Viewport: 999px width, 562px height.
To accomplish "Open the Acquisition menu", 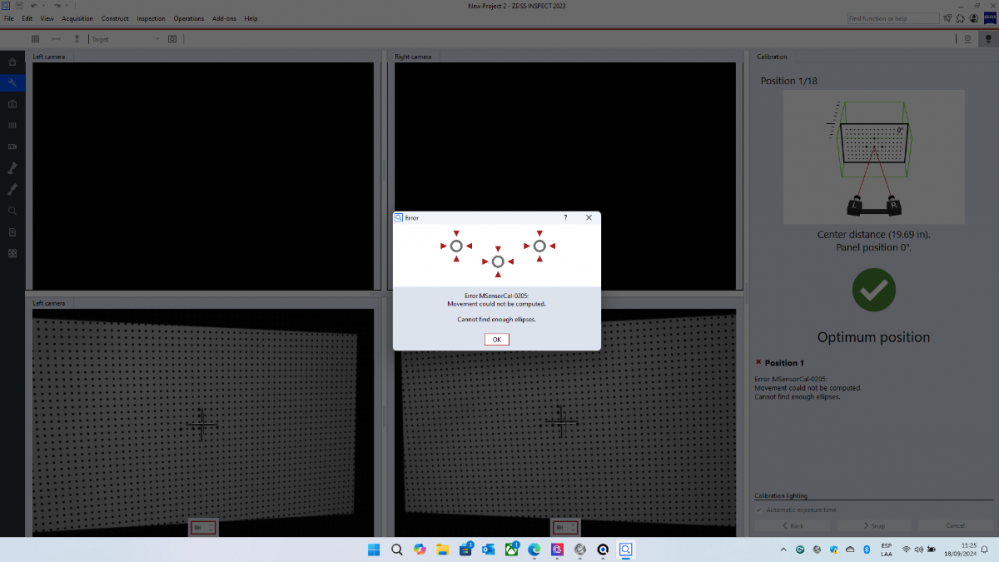I will coord(77,18).
